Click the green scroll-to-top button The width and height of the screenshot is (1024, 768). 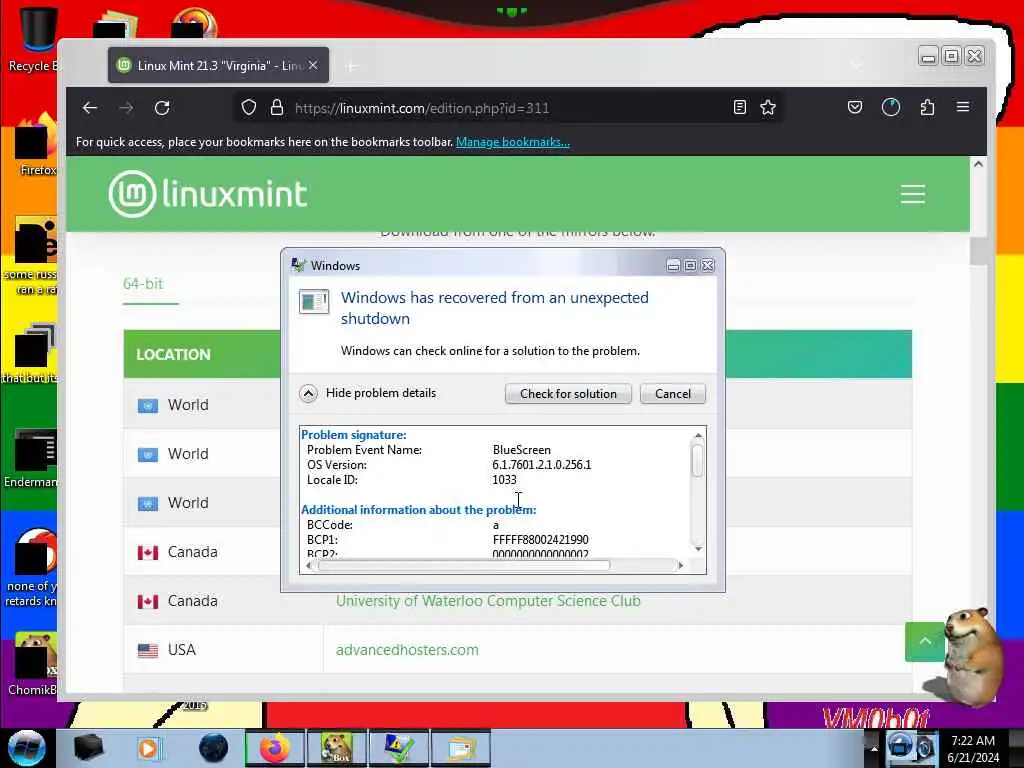[925, 641]
